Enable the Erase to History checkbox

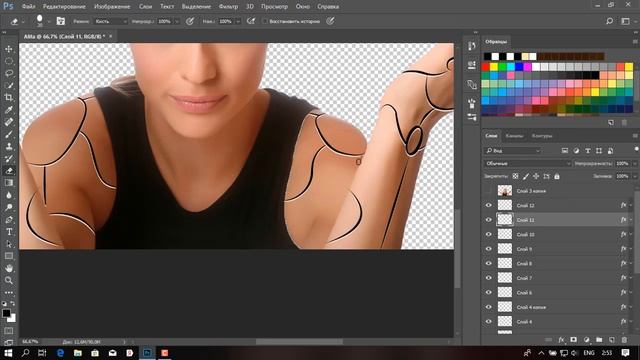(x=264, y=21)
